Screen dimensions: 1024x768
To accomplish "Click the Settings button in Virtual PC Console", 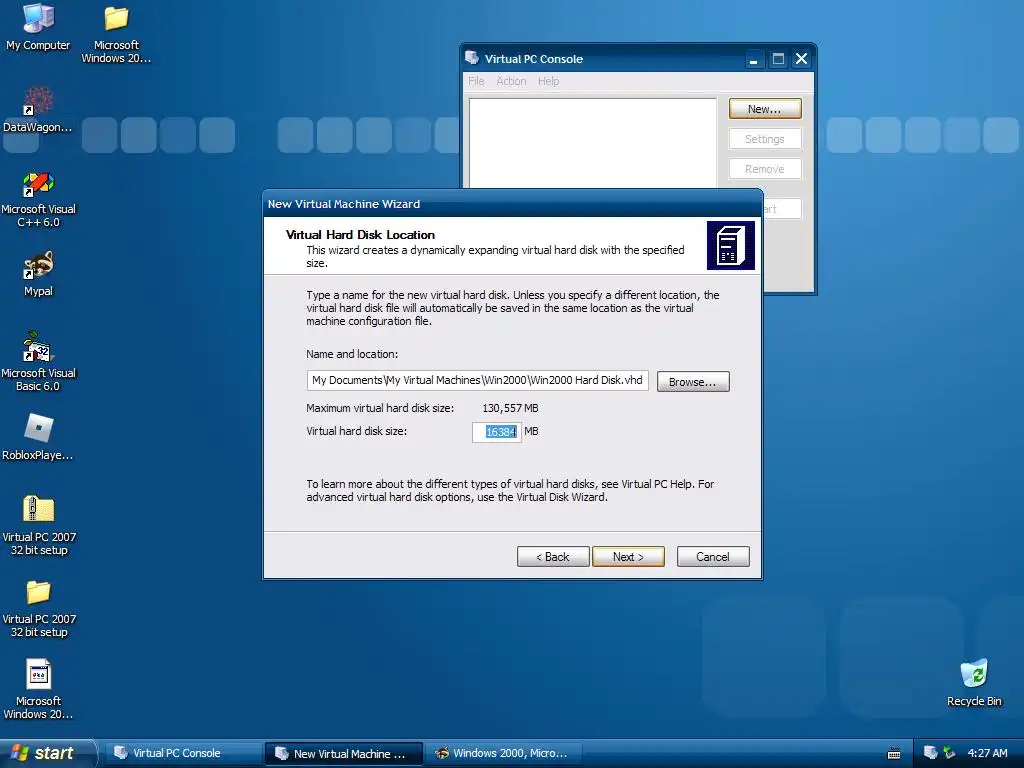I will (765, 139).
